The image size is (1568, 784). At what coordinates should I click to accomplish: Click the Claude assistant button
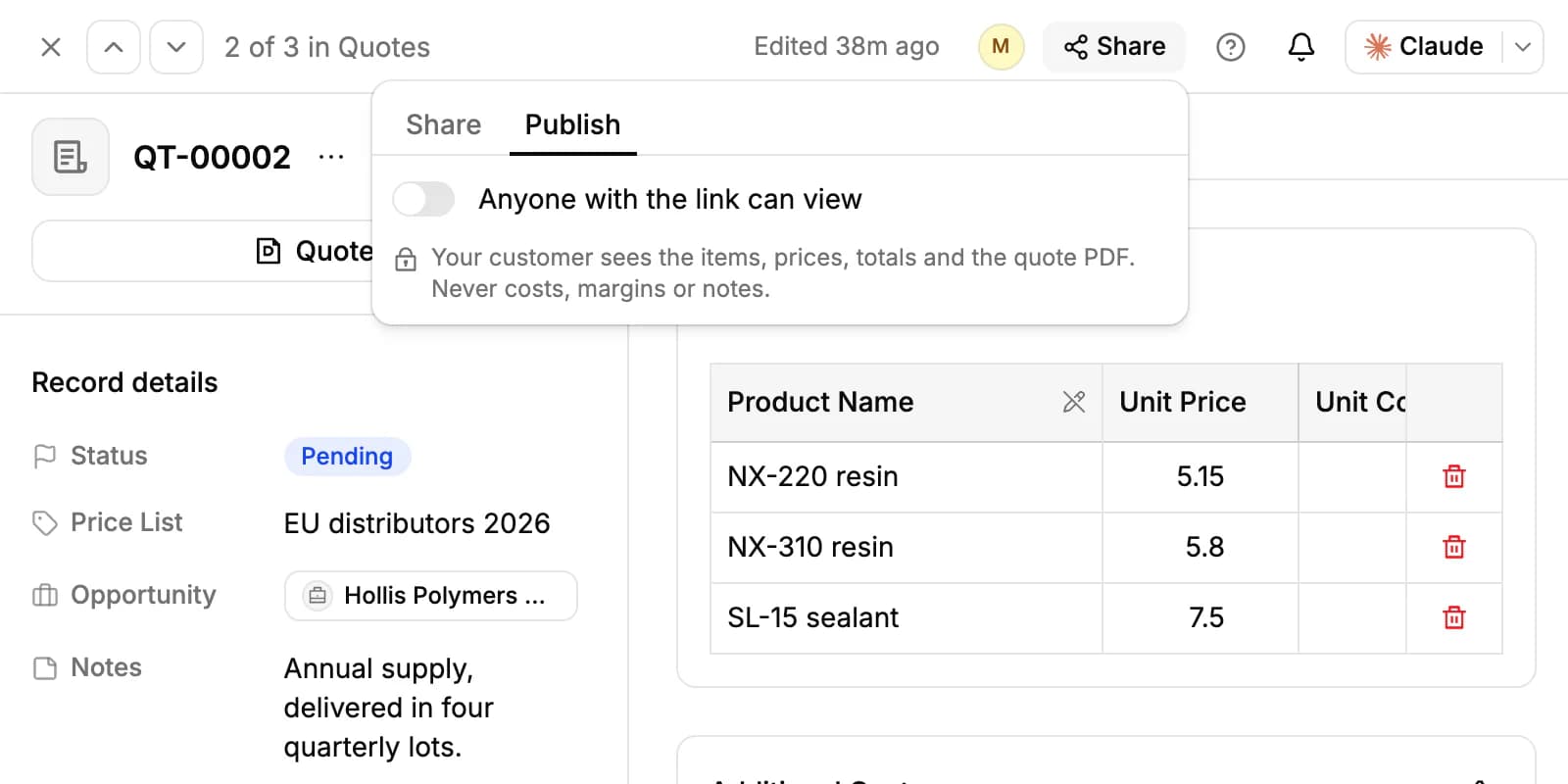1423,47
